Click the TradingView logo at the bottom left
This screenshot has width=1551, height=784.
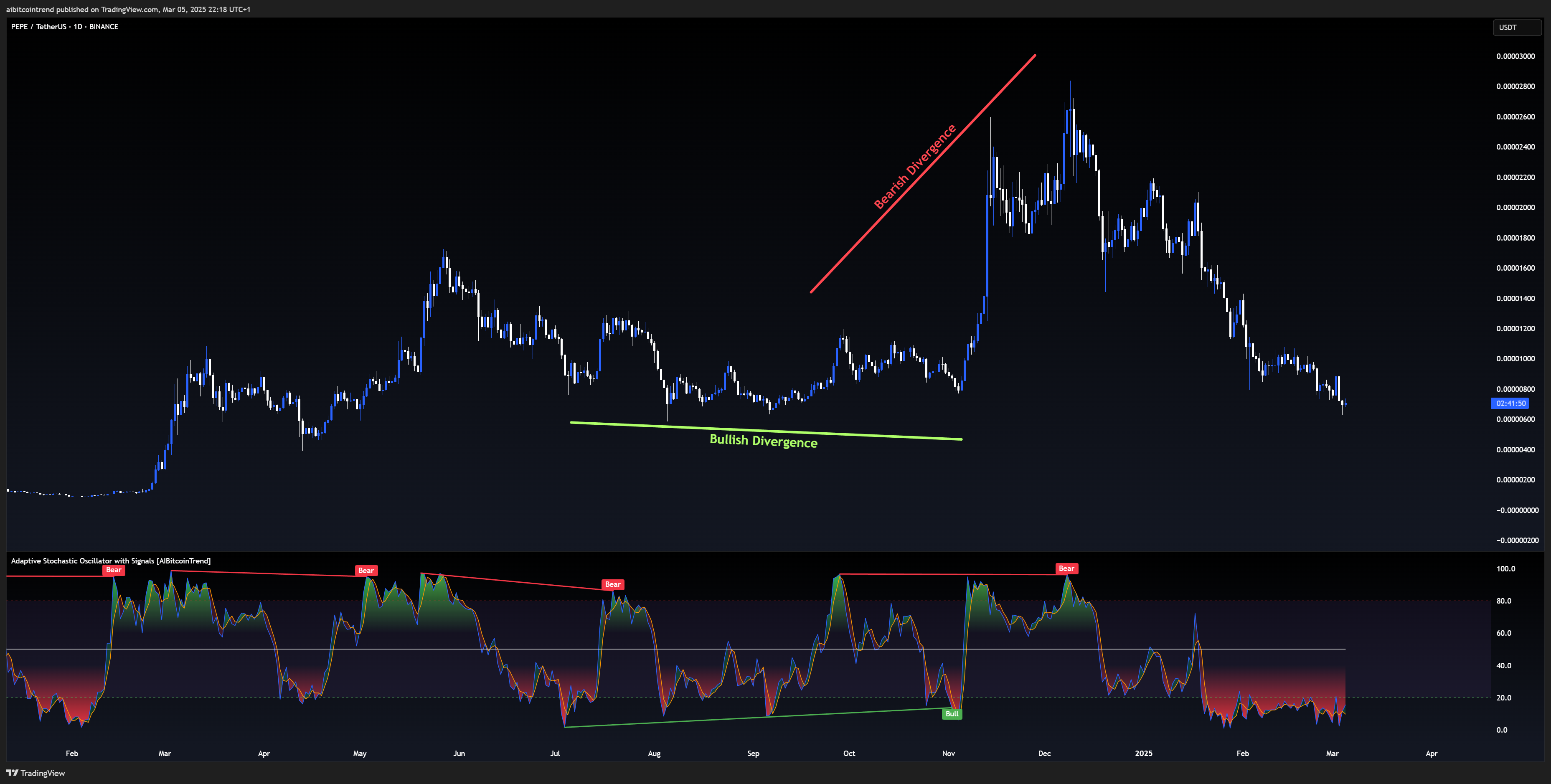click(x=36, y=773)
